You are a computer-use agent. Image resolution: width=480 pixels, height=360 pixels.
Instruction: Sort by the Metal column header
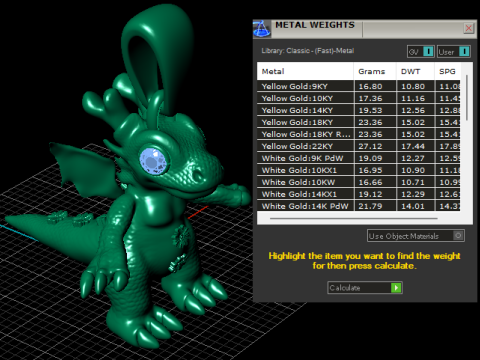pyautogui.click(x=305, y=71)
